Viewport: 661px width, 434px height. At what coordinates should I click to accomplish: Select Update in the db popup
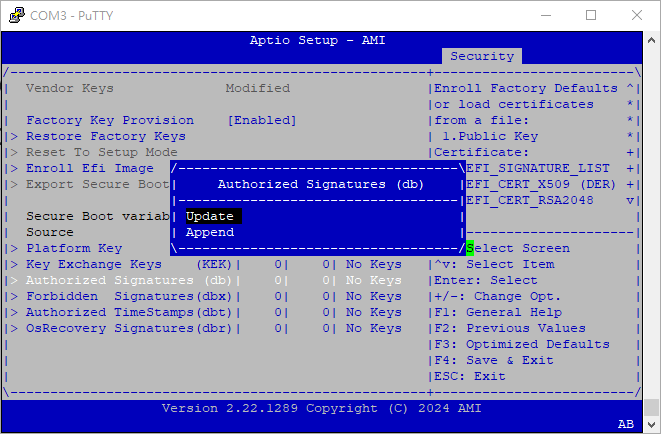(214, 216)
